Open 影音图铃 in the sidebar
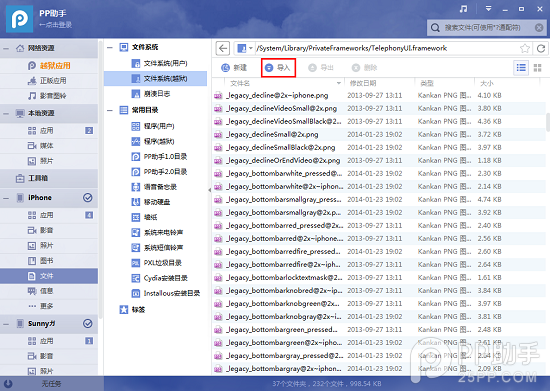 (49, 96)
